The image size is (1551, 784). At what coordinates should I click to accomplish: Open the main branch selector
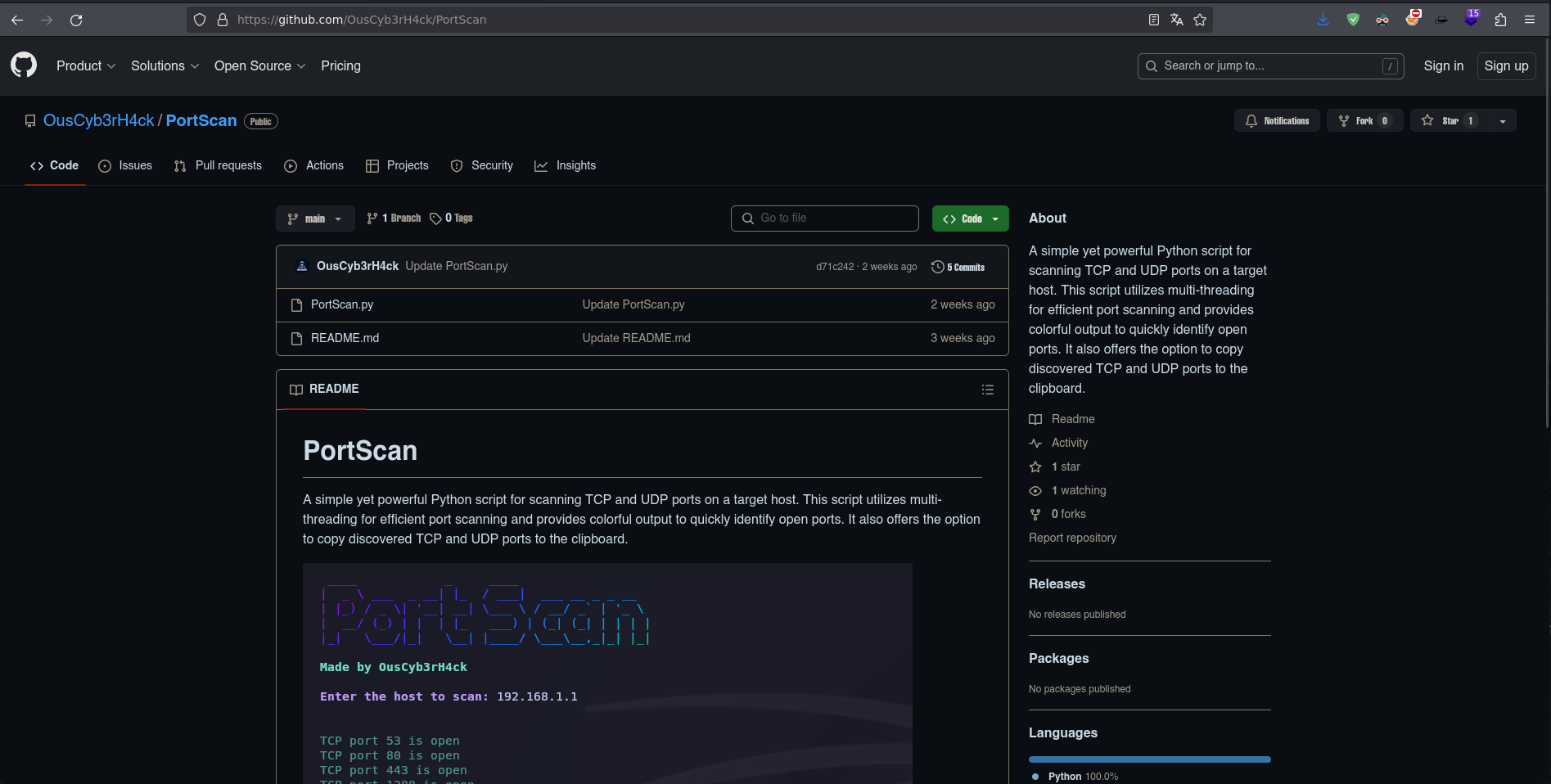coord(315,219)
